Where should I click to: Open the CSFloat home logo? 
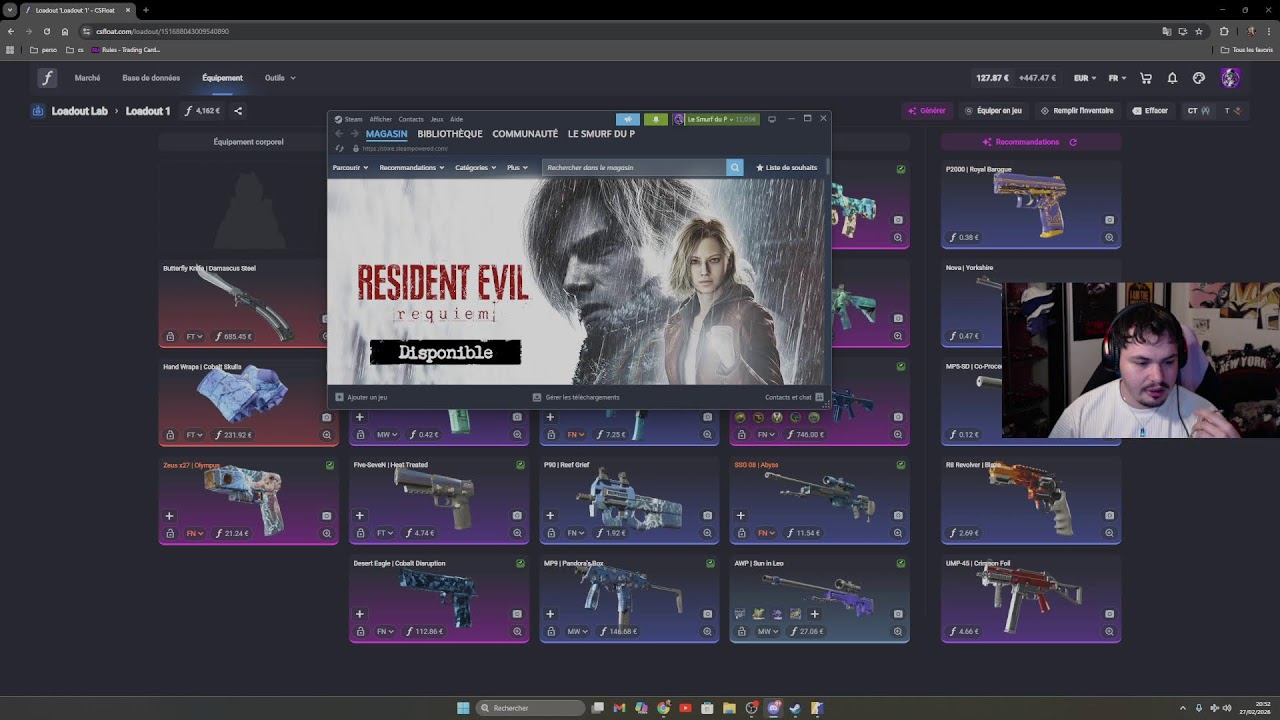coord(47,78)
